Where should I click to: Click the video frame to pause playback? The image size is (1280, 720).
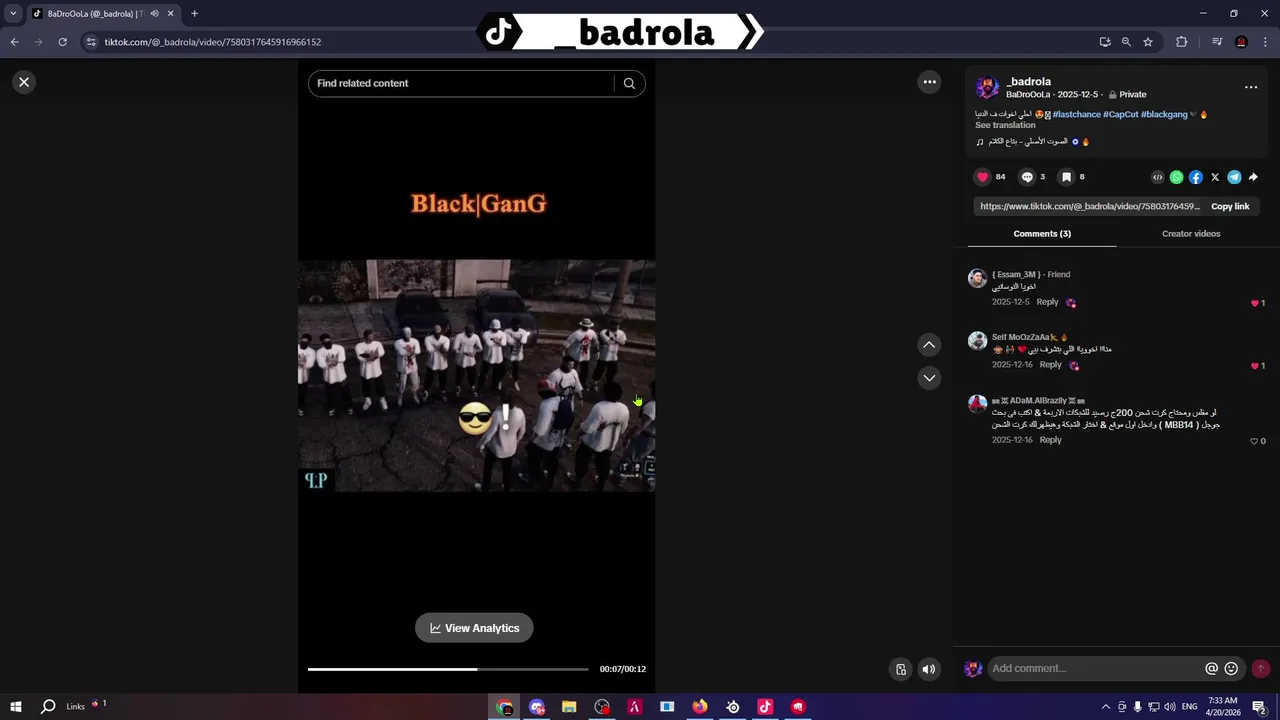[x=476, y=375]
